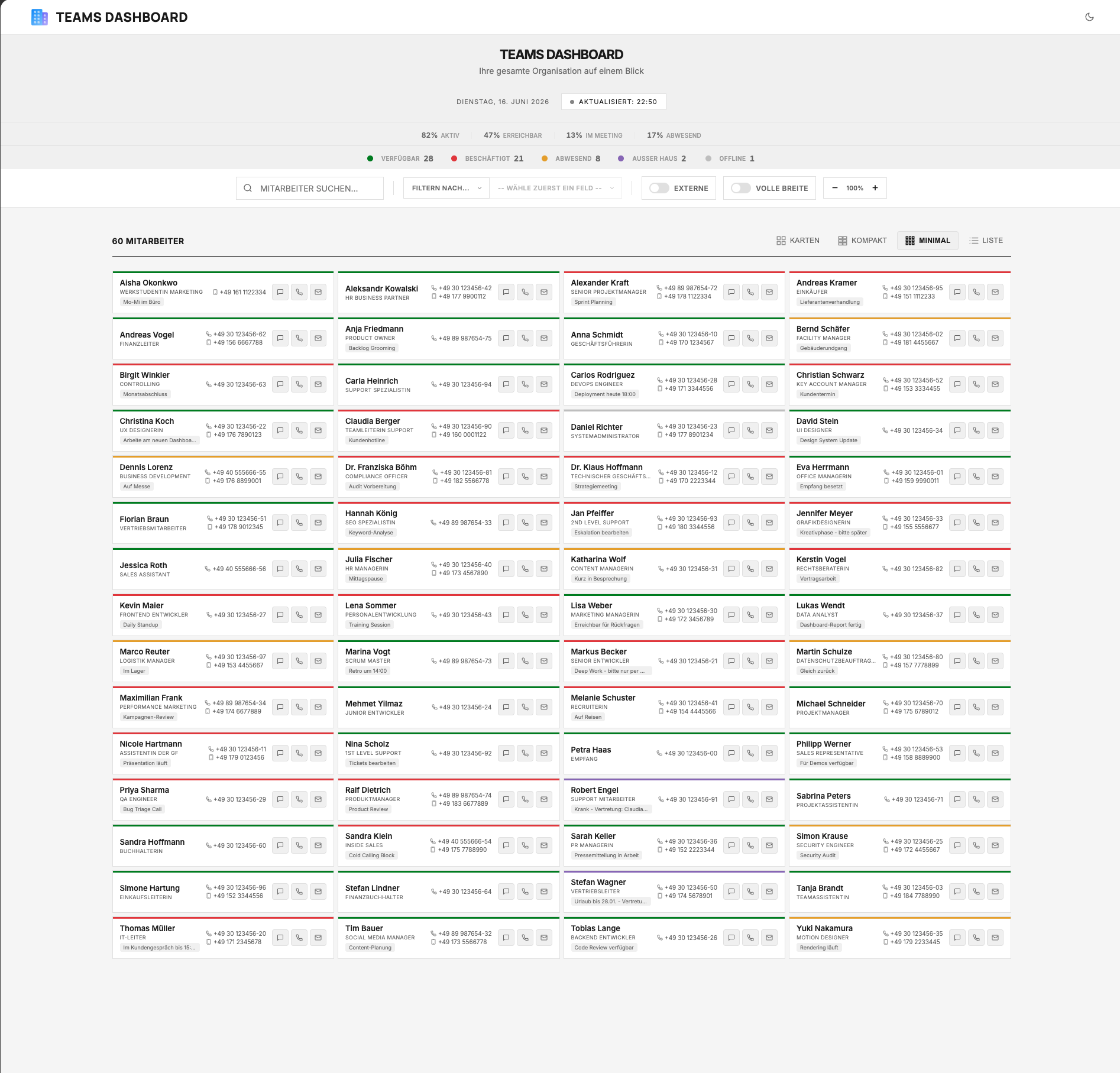This screenshot has height=1073, width=1120.
Task: Increase zoom with plus button
Action: point(875,188)
